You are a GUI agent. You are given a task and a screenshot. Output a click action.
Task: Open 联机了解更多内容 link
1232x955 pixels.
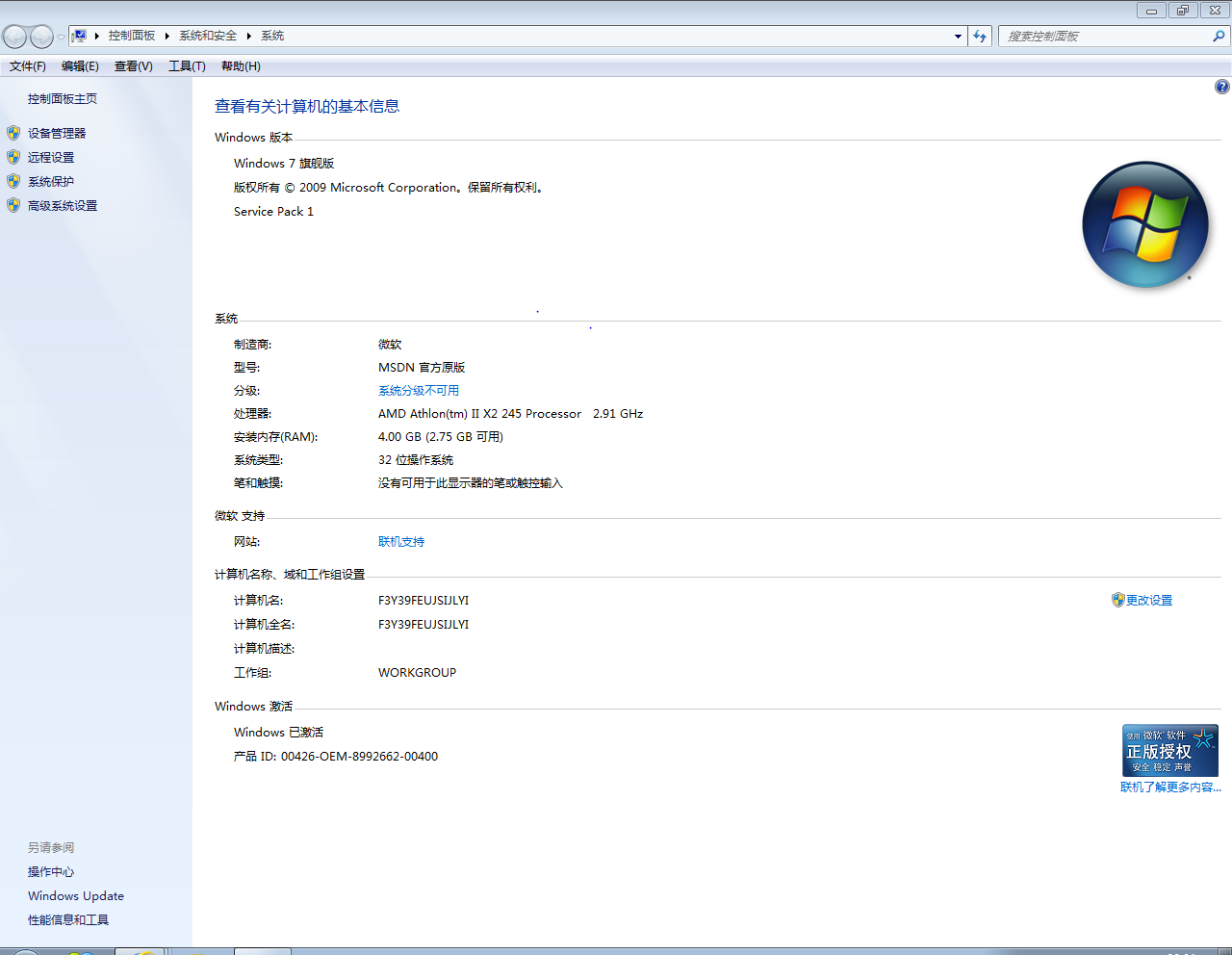click(1170, 787)
